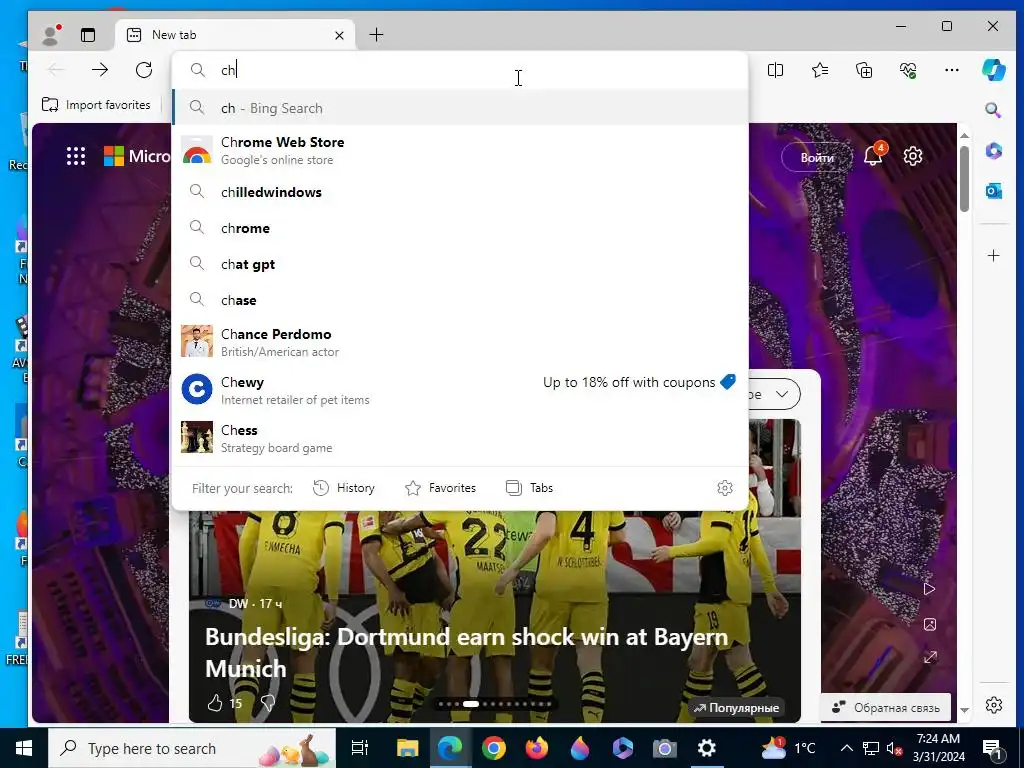
Task: Select chrome search suggestion
Action: coord(460,228)
